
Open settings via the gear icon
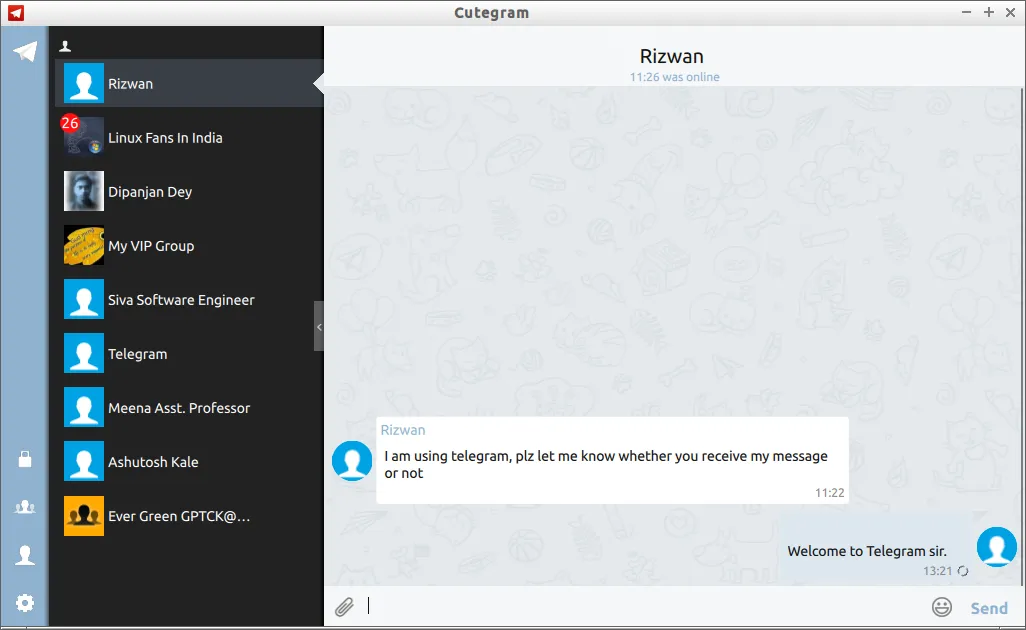pyautogui.click(x=25, y=603)
